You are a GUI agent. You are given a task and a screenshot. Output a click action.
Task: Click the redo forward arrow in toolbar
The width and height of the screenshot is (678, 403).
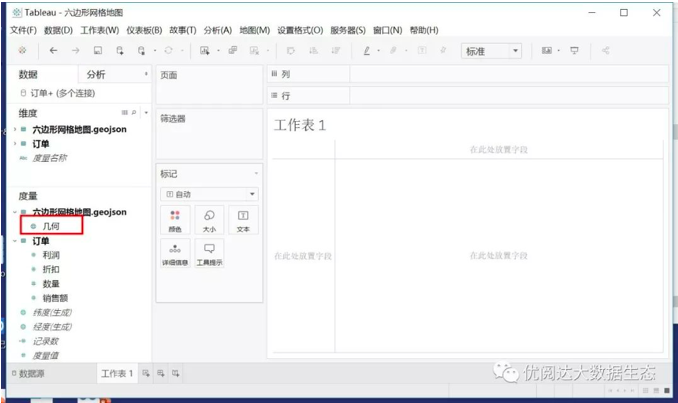click(x=75, y=50)
